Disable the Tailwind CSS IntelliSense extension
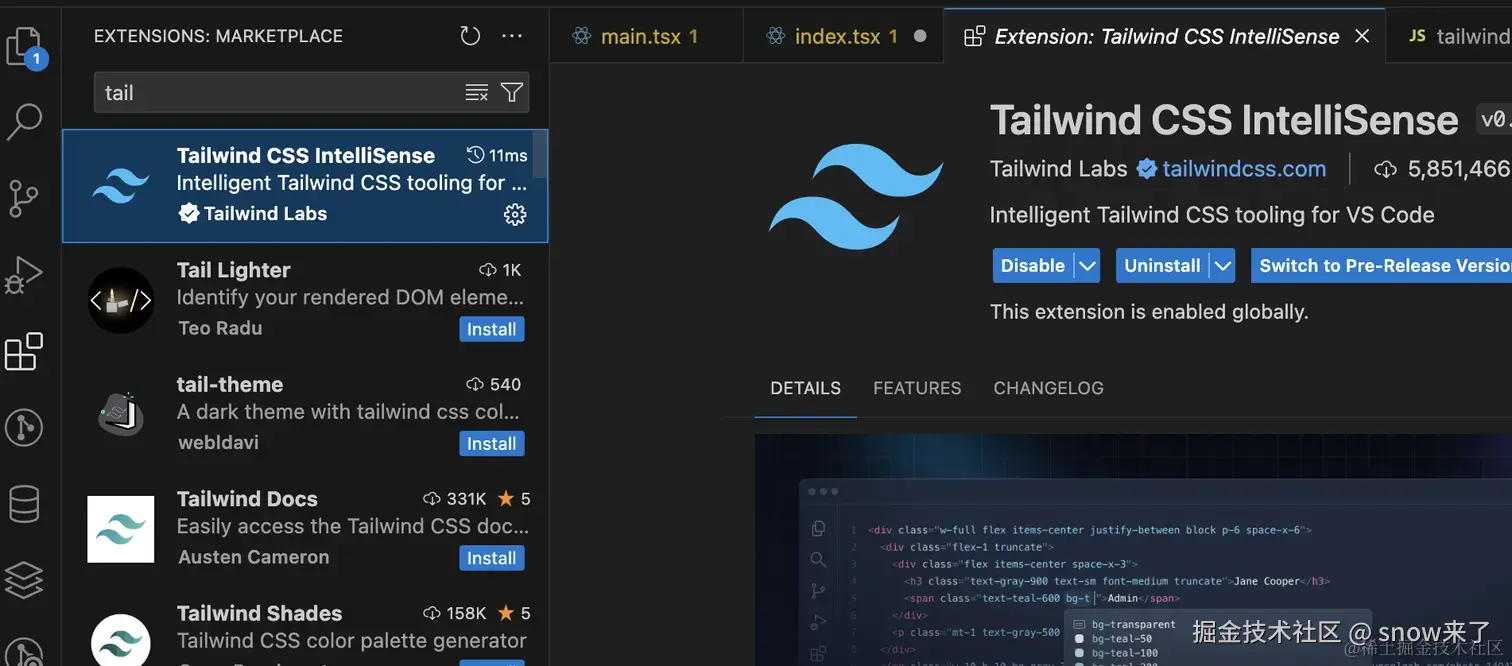This screenshot has height=666, width=1512. click(x=1033, y=266)
